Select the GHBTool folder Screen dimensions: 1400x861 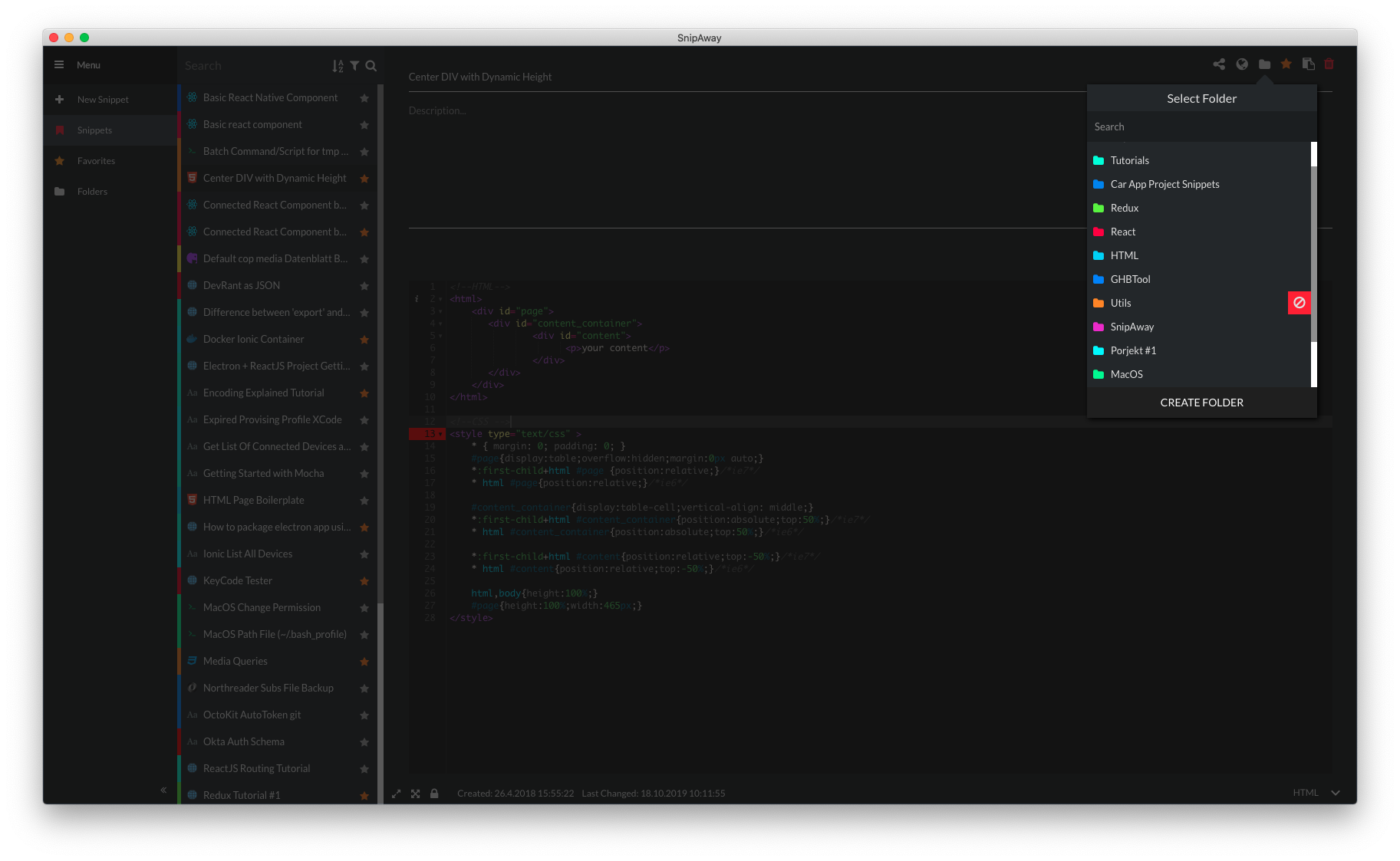click(1198, 279)
